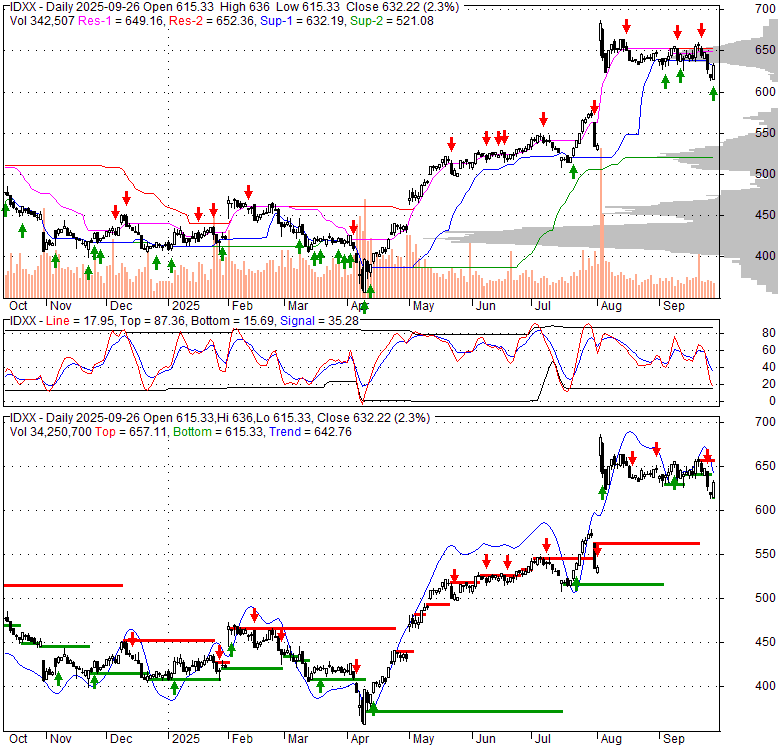Select the 2025 date label under the bottom chart
The height and width of the screenshot is (745, 780).
(186, 739)
